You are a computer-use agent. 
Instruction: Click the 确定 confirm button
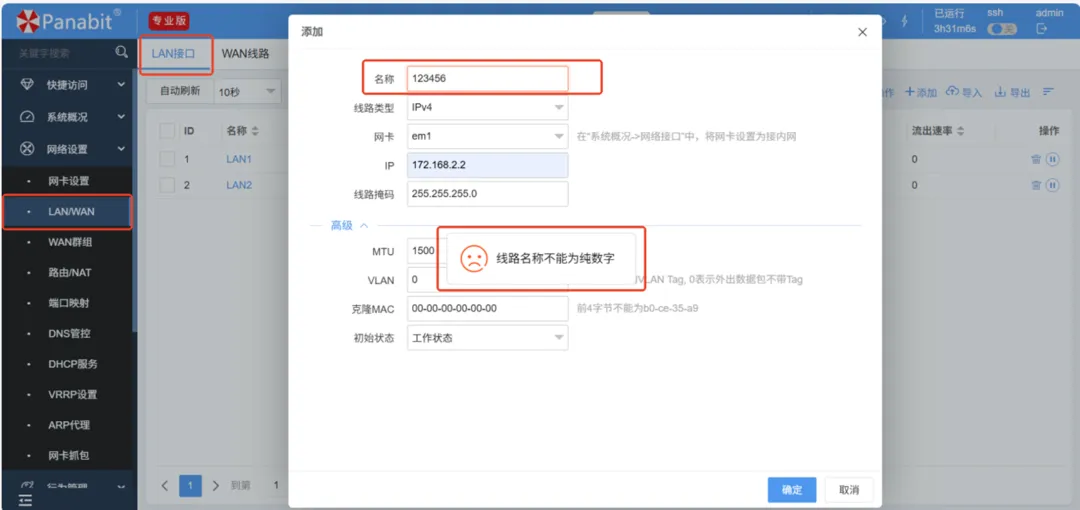click(x=791, y=490)
